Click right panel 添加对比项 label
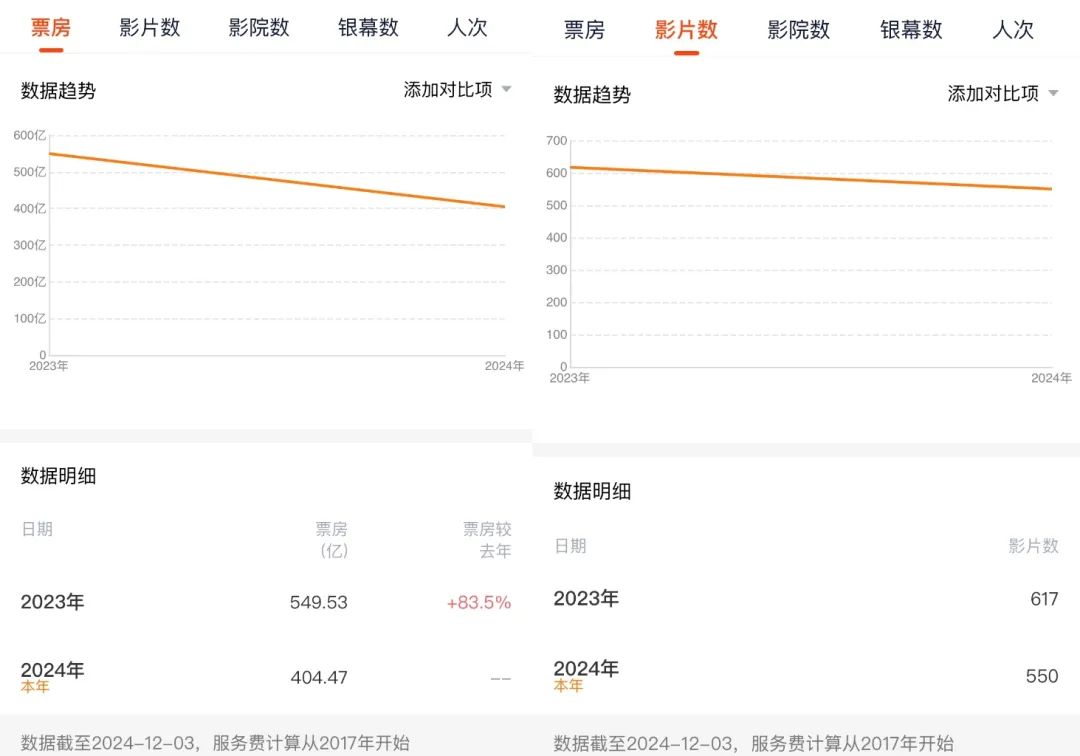Screen dimensions: 1080x756 [x=993, y=94]
